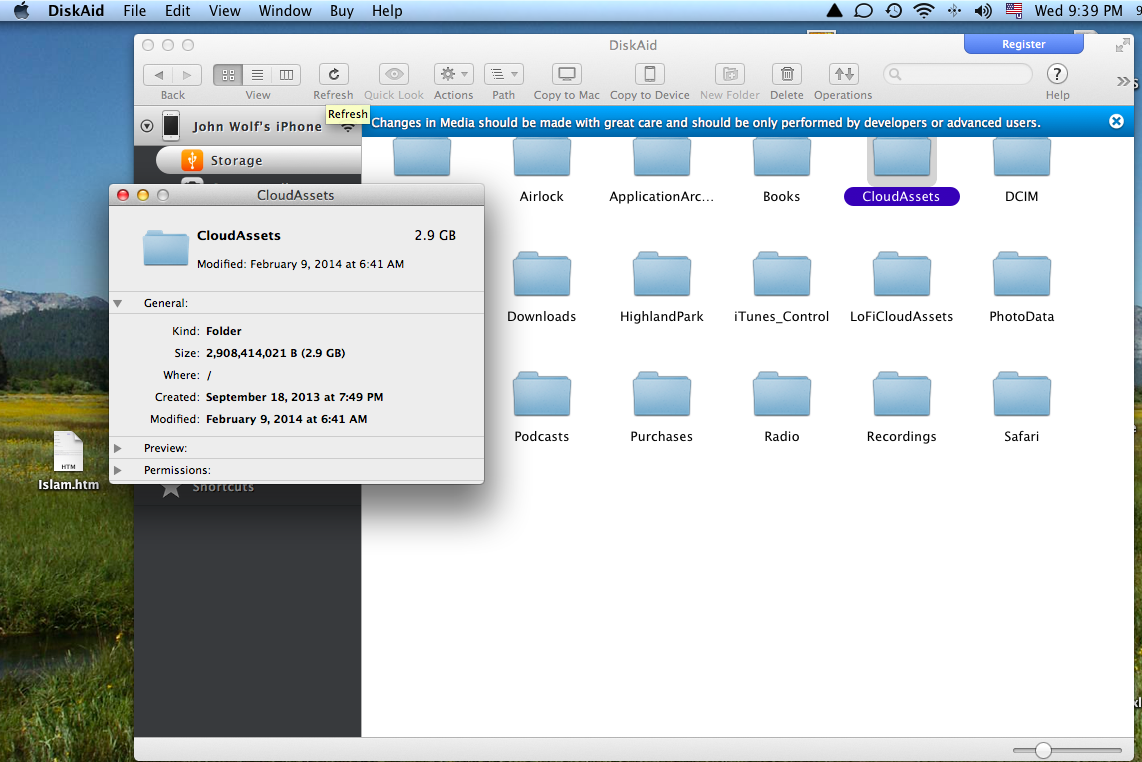Select the Podcasts folder
The height and width of the screenshot is (762, 1142).
(x=541, y=408)
